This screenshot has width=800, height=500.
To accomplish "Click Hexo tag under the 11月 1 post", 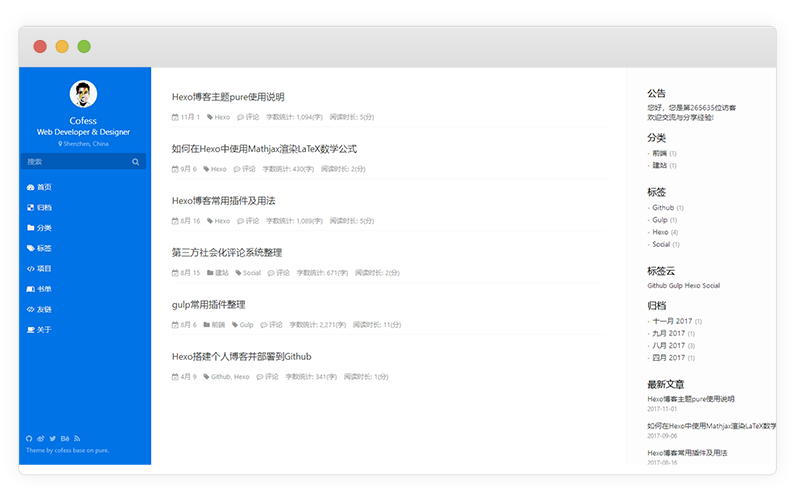I will 222,117.
